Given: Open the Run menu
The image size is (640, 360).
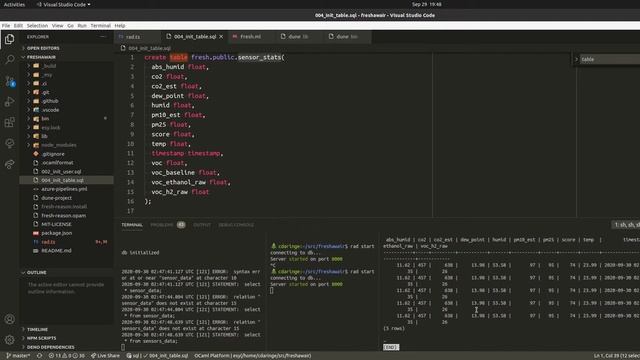Looking at the screenshot, I should (x=82, y=25).
